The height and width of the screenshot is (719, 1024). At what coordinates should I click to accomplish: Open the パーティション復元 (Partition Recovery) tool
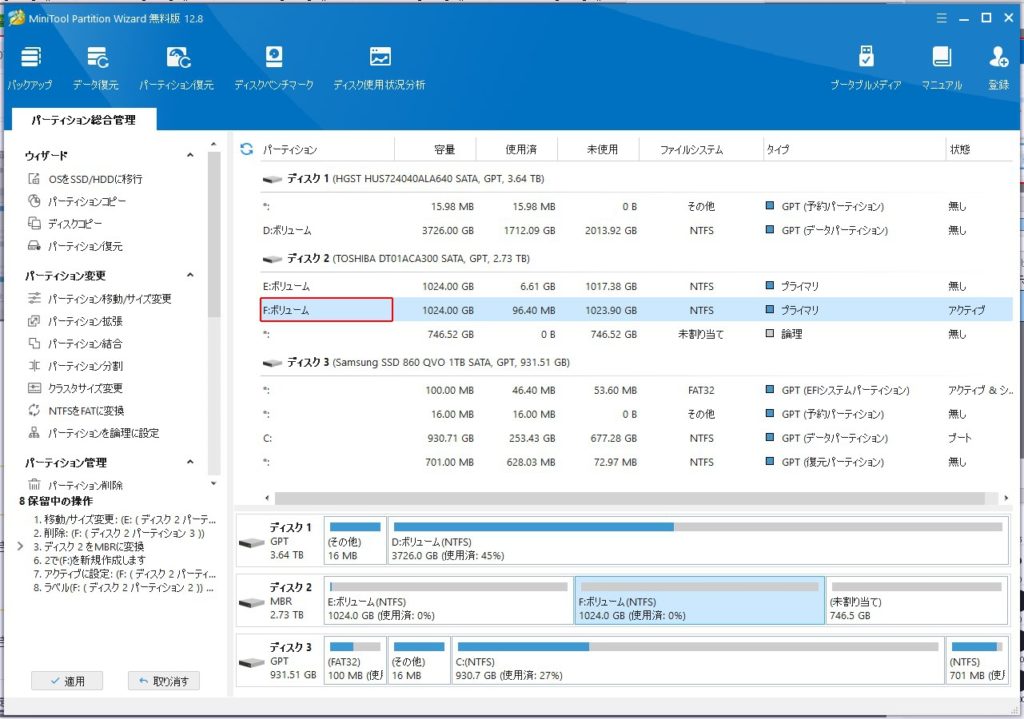(x=177, y=68)
